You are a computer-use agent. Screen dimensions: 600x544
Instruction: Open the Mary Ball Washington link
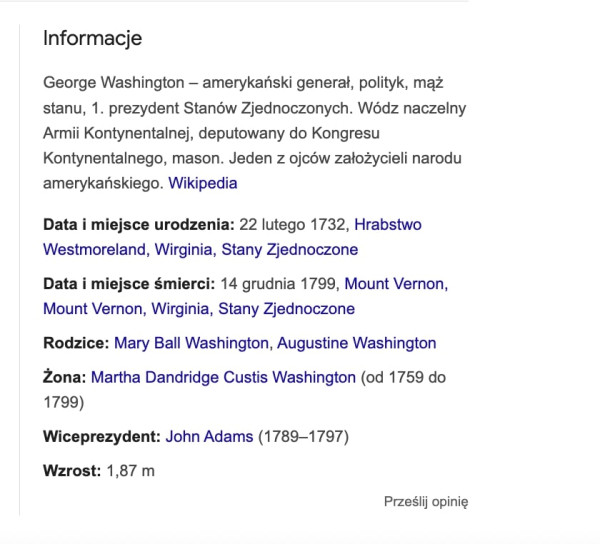pos(191,343)
